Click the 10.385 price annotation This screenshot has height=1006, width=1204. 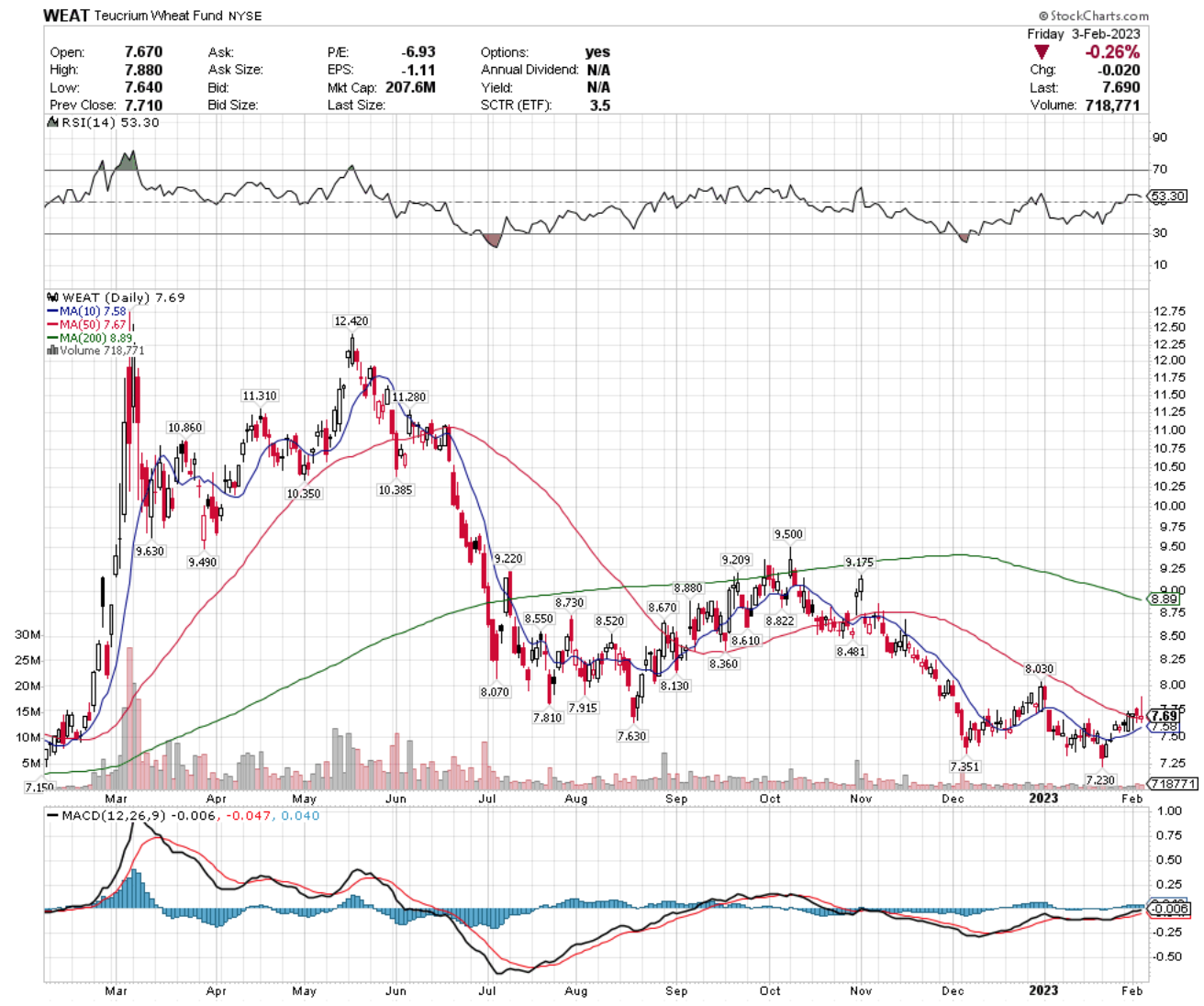pos(396,490)
